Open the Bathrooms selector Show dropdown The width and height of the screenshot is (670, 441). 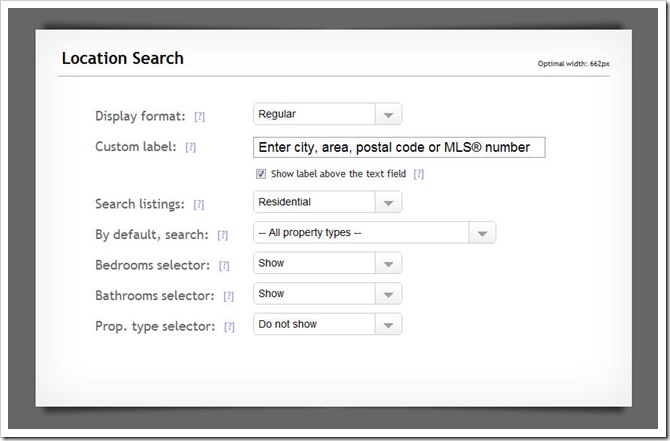tap(327, 294)
